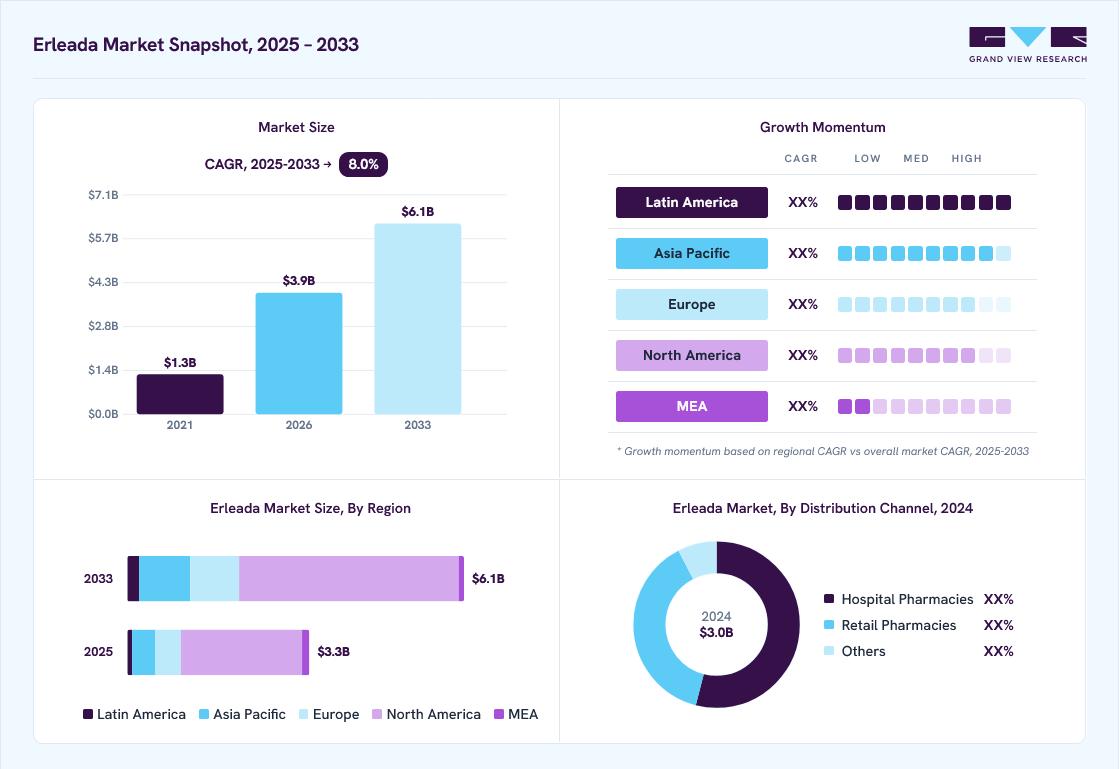Click the XX% value for Hospital Pharmacies
The height and width of the screenshot is (769, 1120).
(999, 599)
